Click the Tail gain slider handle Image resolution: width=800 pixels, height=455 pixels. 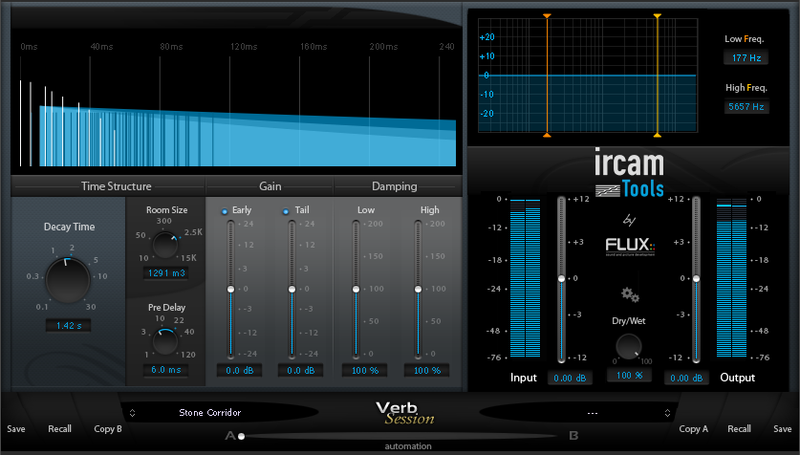tap(292, 289)
